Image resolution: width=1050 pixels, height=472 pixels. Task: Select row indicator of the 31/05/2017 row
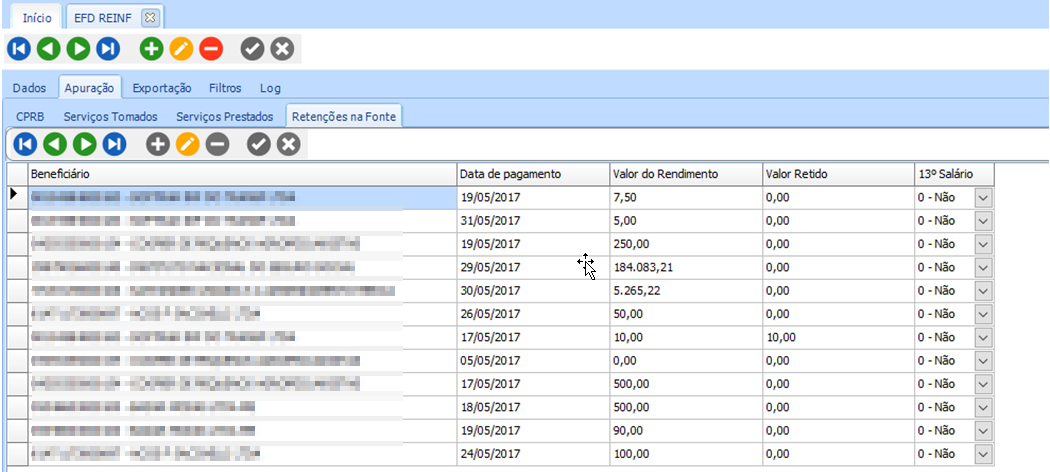[x=17, y=221]
